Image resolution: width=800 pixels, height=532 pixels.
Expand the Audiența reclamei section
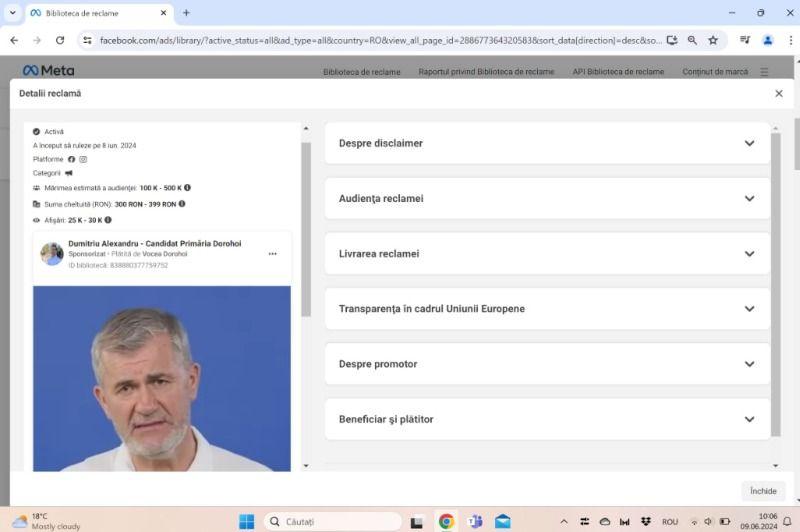tap(547, 198)
